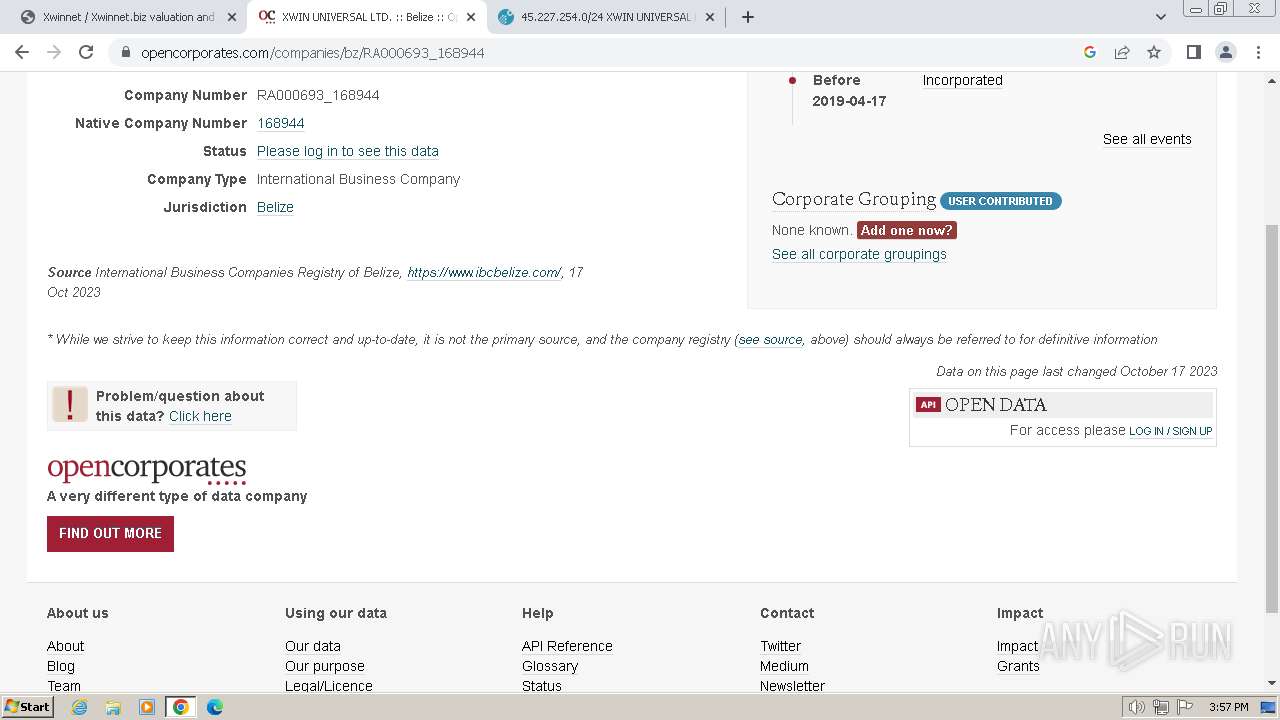1280x720 pixels.
Task: Open the Chrome profile menu
Action: [1225, 52]
